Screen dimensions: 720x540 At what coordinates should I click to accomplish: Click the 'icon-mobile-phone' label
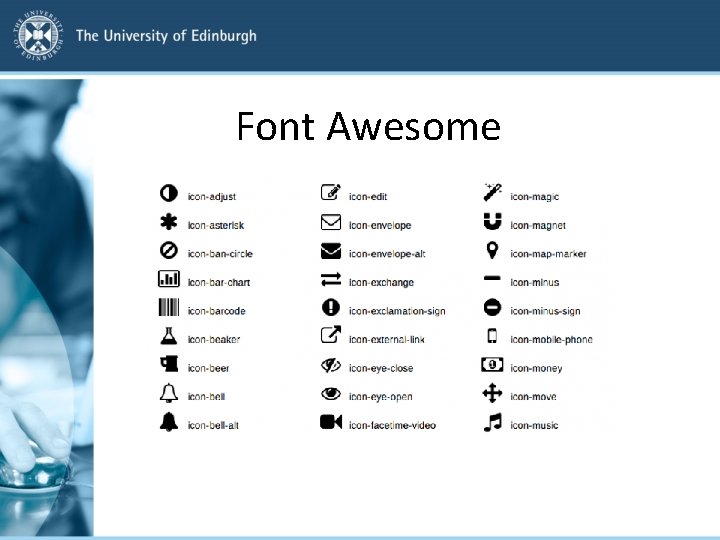coord(551,339)
